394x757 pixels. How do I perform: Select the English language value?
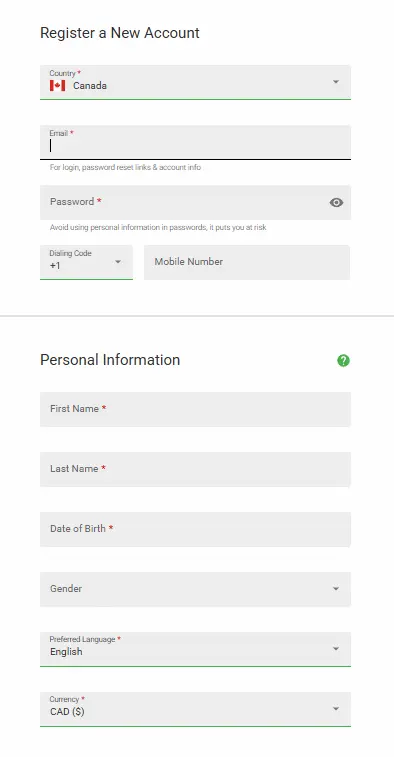click(66, 652)
